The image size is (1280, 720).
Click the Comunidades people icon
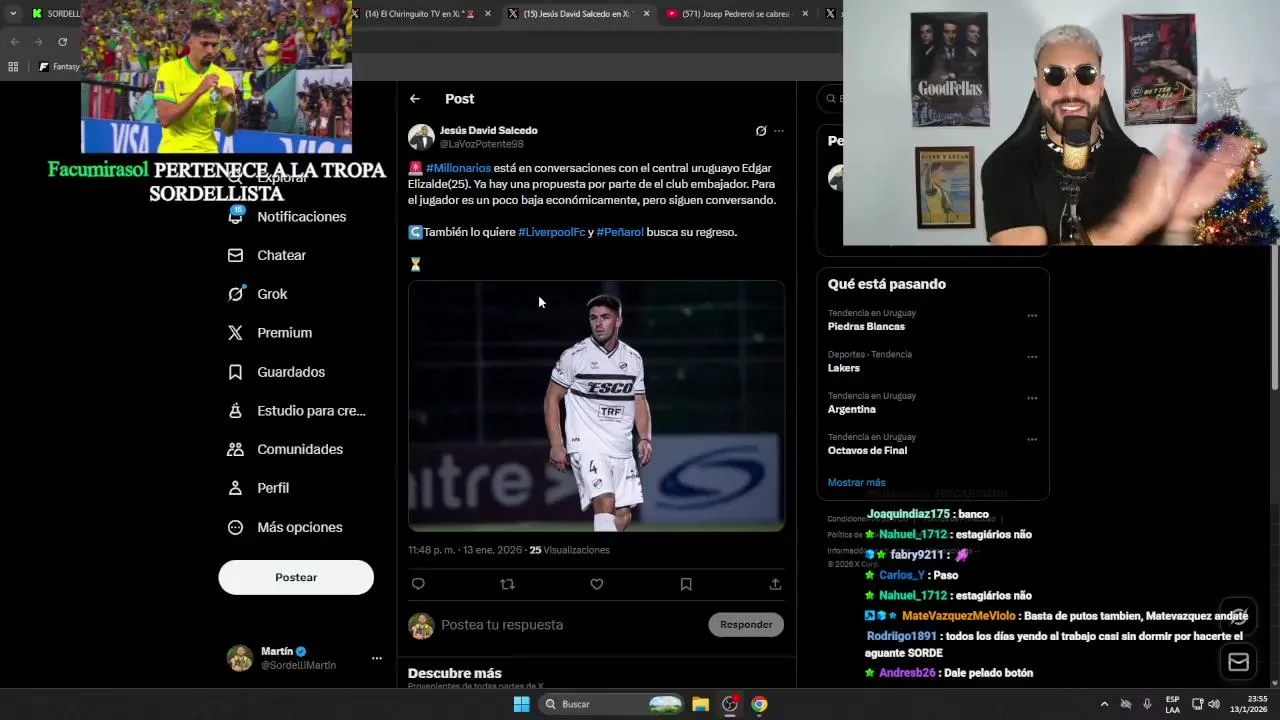(235, 449)
